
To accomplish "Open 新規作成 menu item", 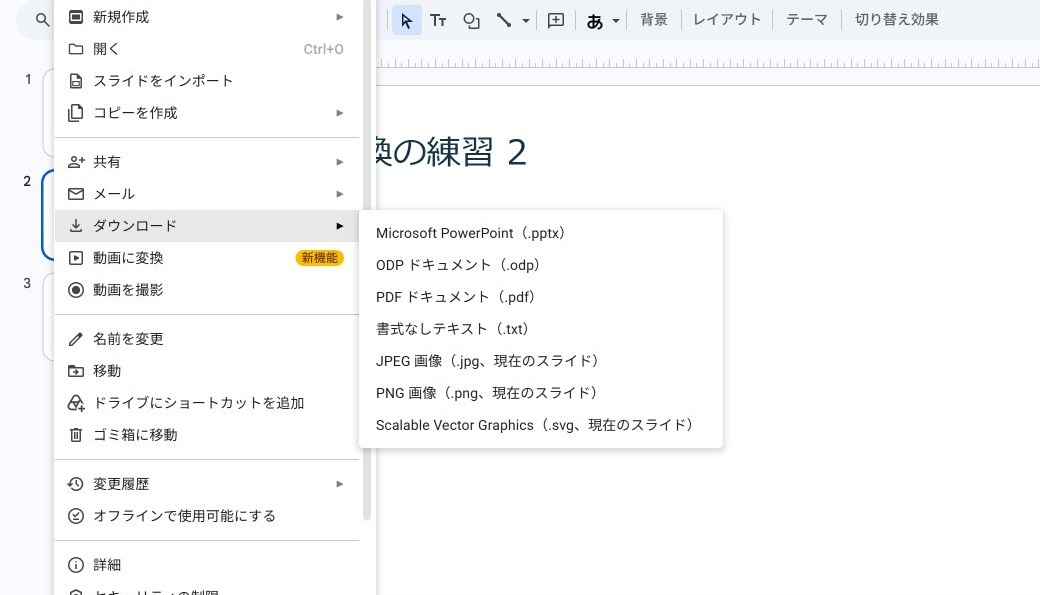I will 207,17.
